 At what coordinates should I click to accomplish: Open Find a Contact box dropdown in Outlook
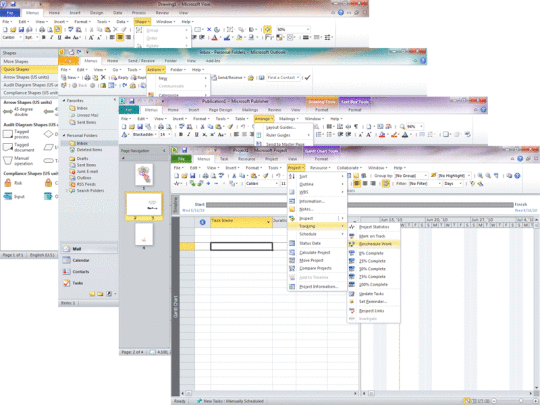click(x=298, y=77)
